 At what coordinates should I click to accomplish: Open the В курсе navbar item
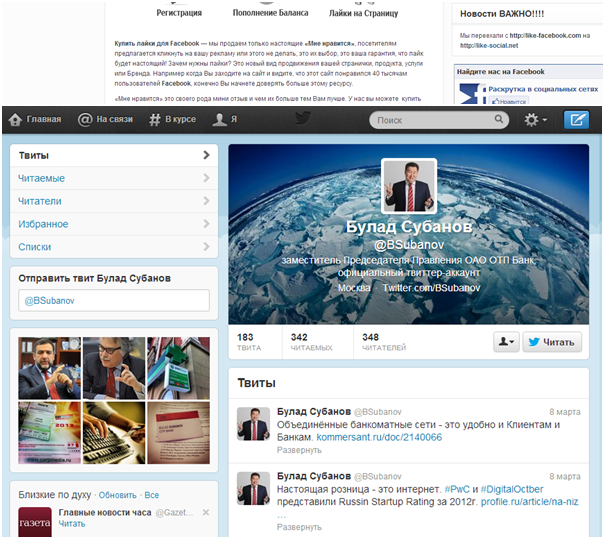172,120
